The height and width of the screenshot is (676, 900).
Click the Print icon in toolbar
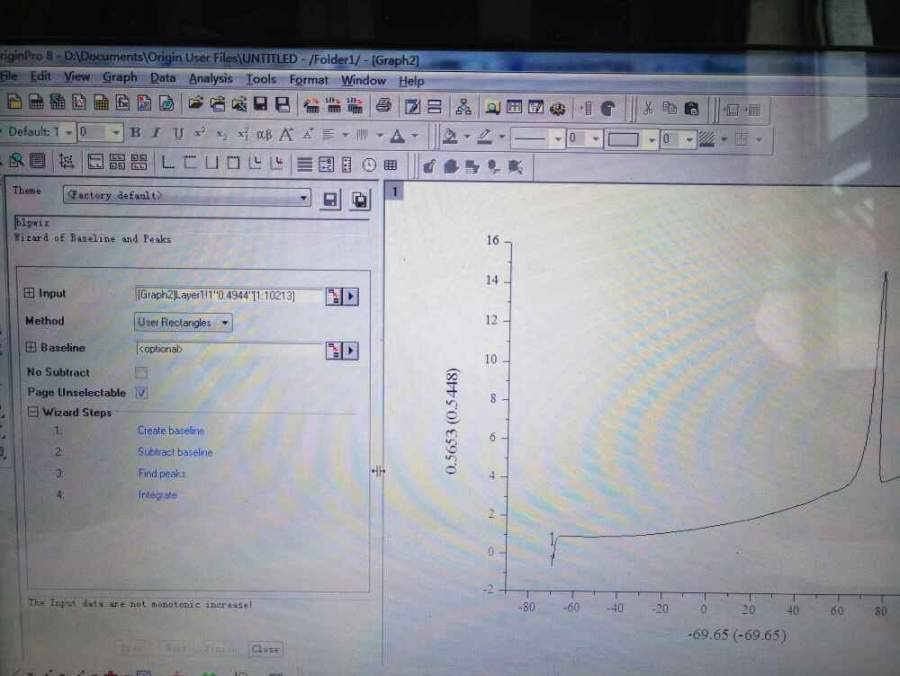[383, 105]
